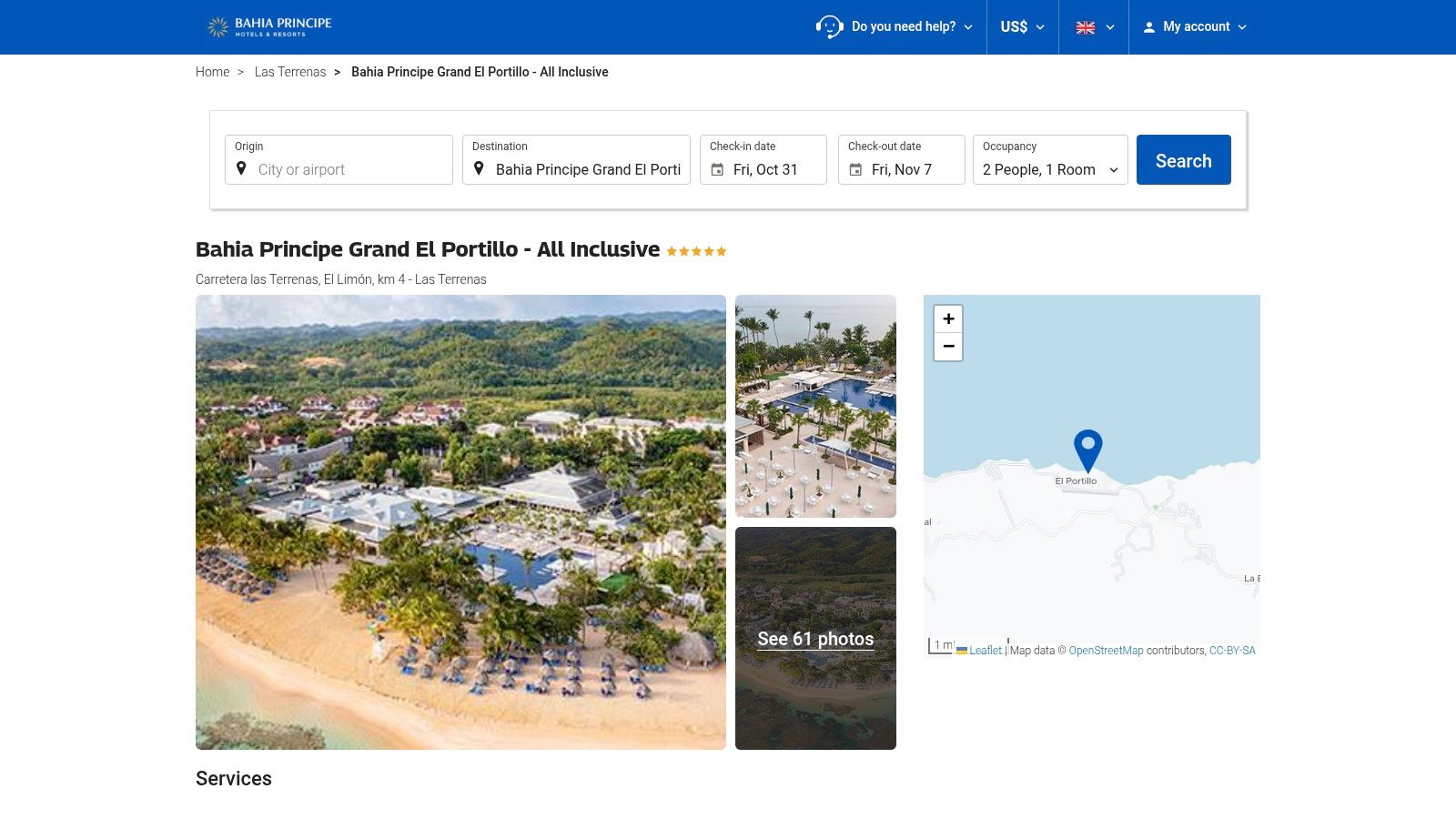The image size is (1456, 819).
Task: Expand the Occupancy selector showing 2 People
Action: (x=1050, y=169)
